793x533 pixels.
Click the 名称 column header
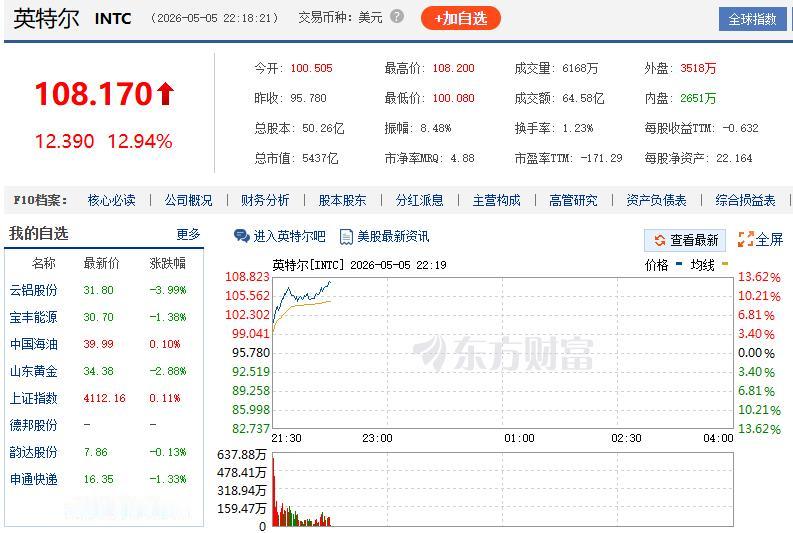[43, 263]
